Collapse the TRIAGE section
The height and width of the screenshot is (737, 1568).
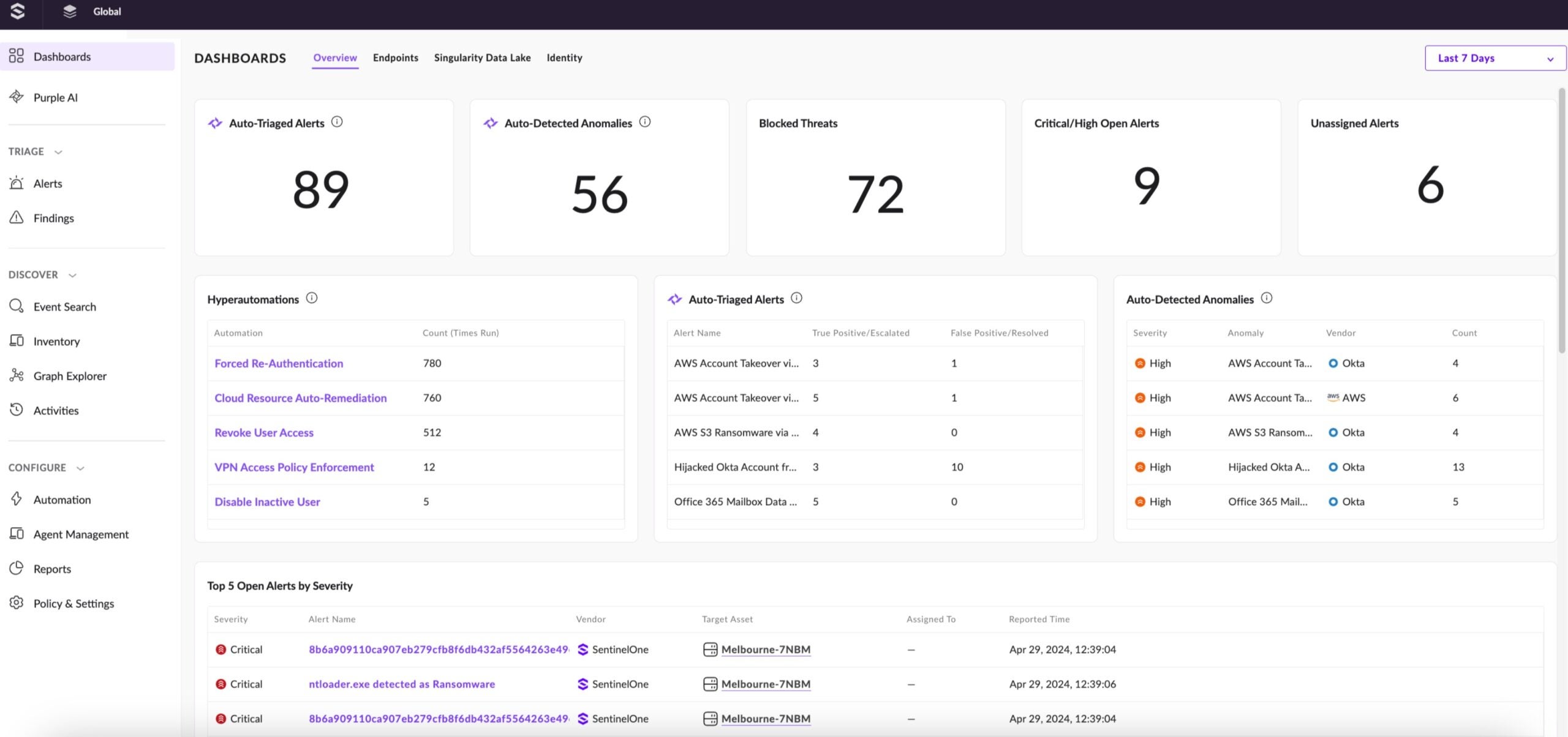pos(58,152)
